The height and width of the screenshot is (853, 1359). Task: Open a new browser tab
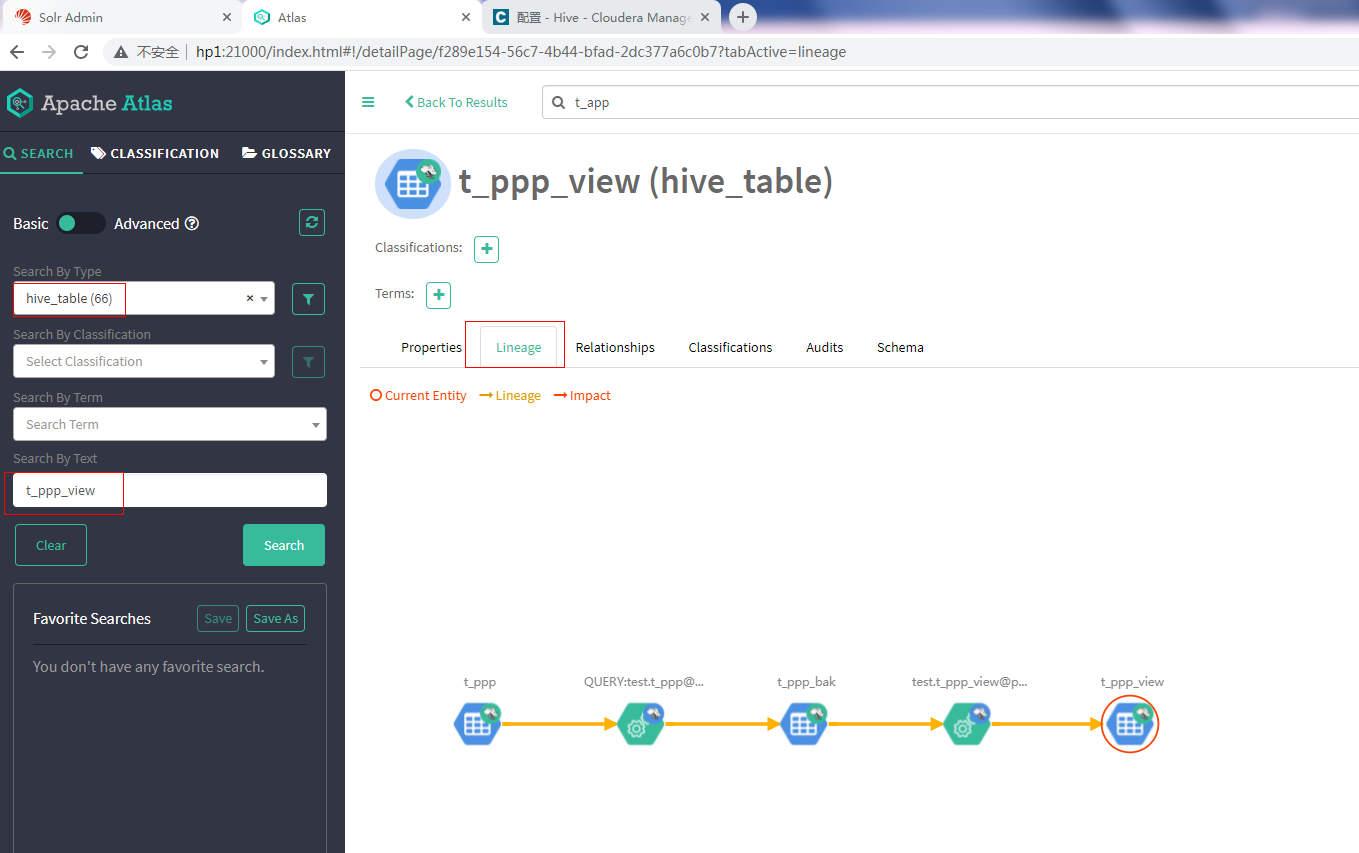(x=743, y=17)
